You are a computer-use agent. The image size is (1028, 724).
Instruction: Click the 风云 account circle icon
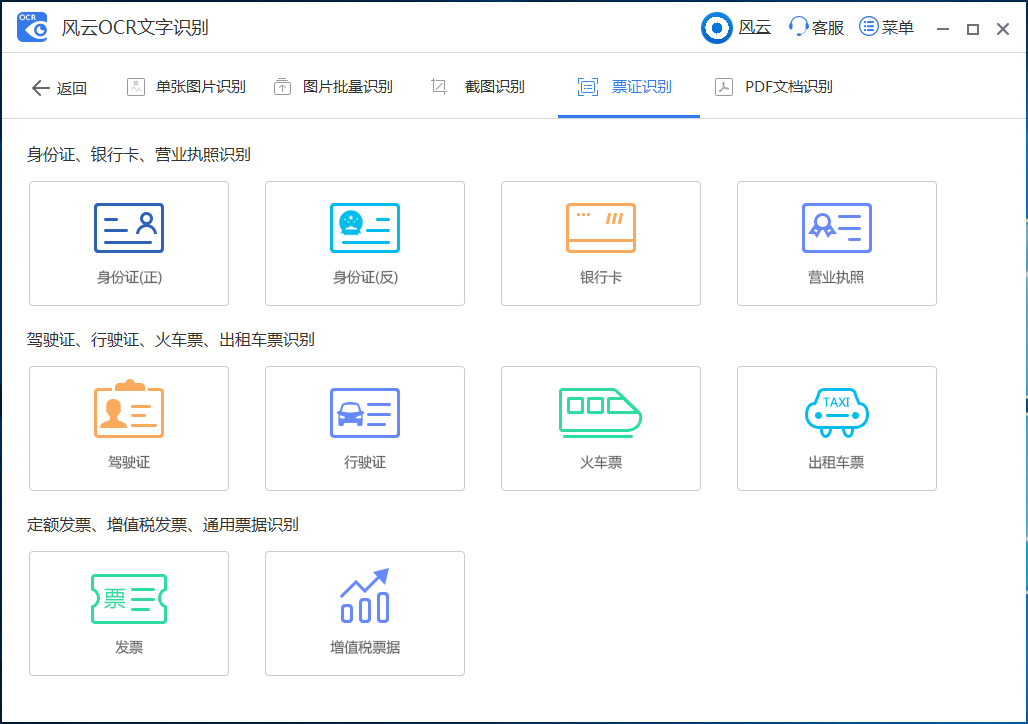click(717, 28)
